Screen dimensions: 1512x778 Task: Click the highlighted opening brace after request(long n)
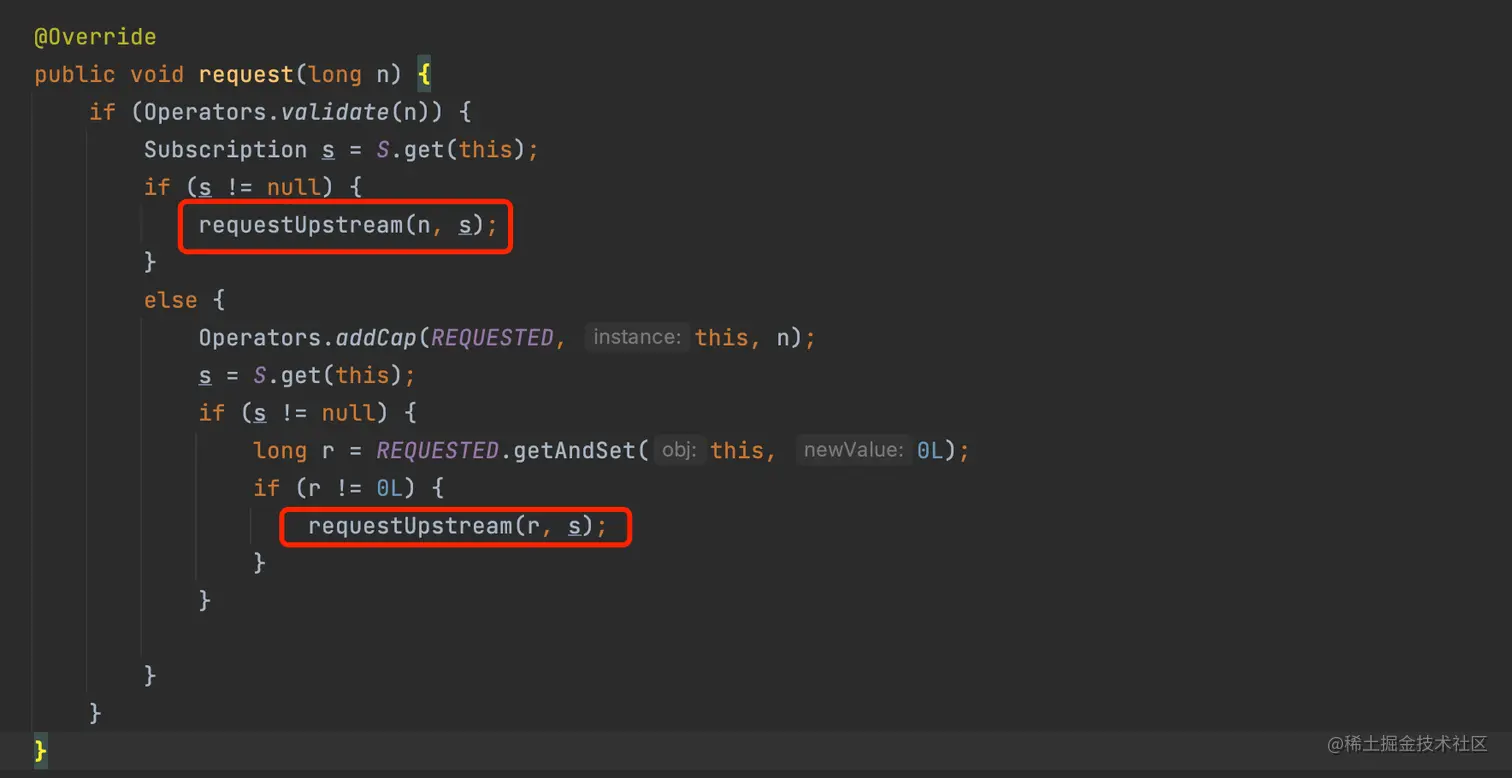(424, 75)
